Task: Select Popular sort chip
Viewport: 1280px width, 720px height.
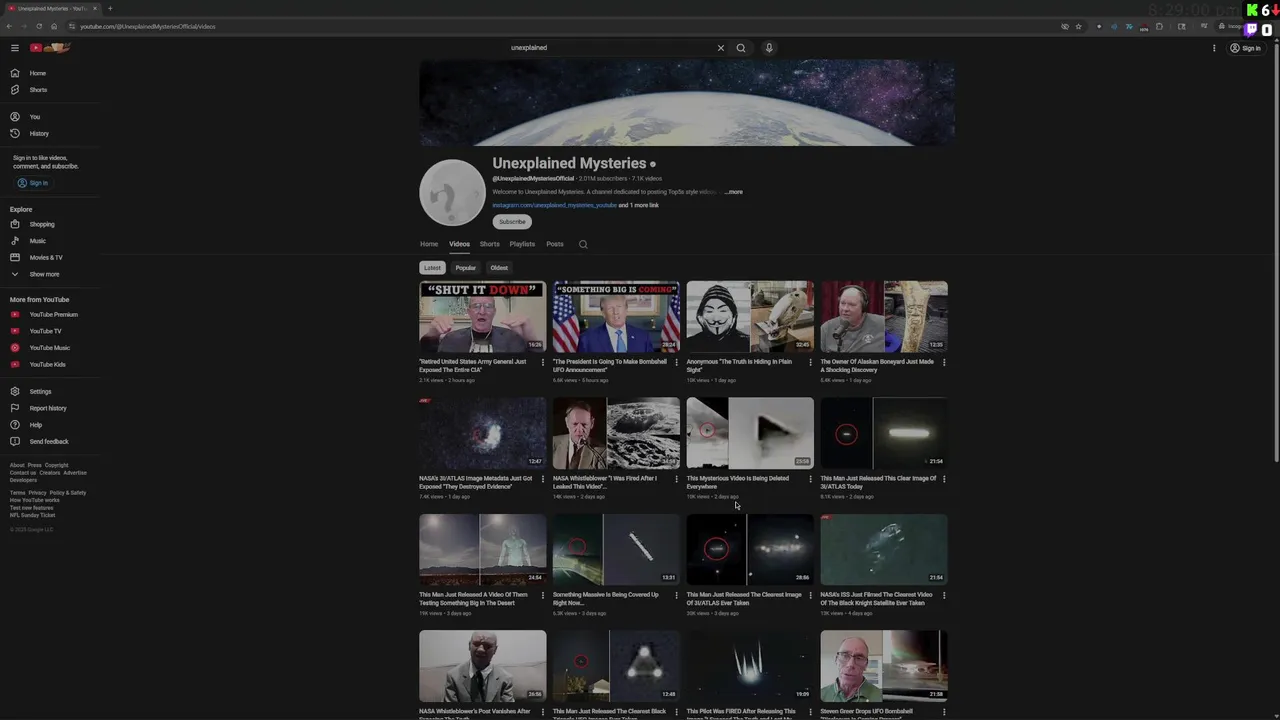Action: (466, 268)
